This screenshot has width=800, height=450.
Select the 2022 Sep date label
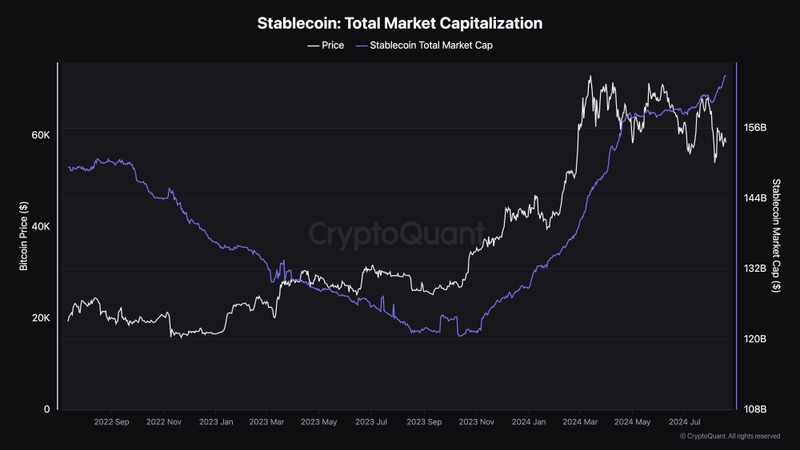(109, 422)
